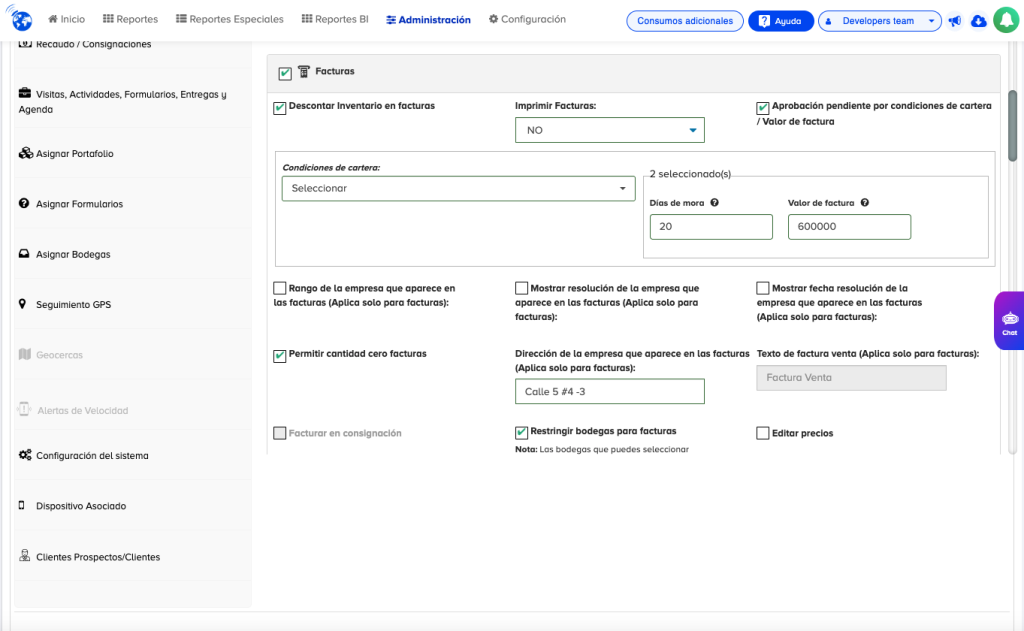
Task: Expand the Condiciones de cartera selector
Action: (458, 188)
